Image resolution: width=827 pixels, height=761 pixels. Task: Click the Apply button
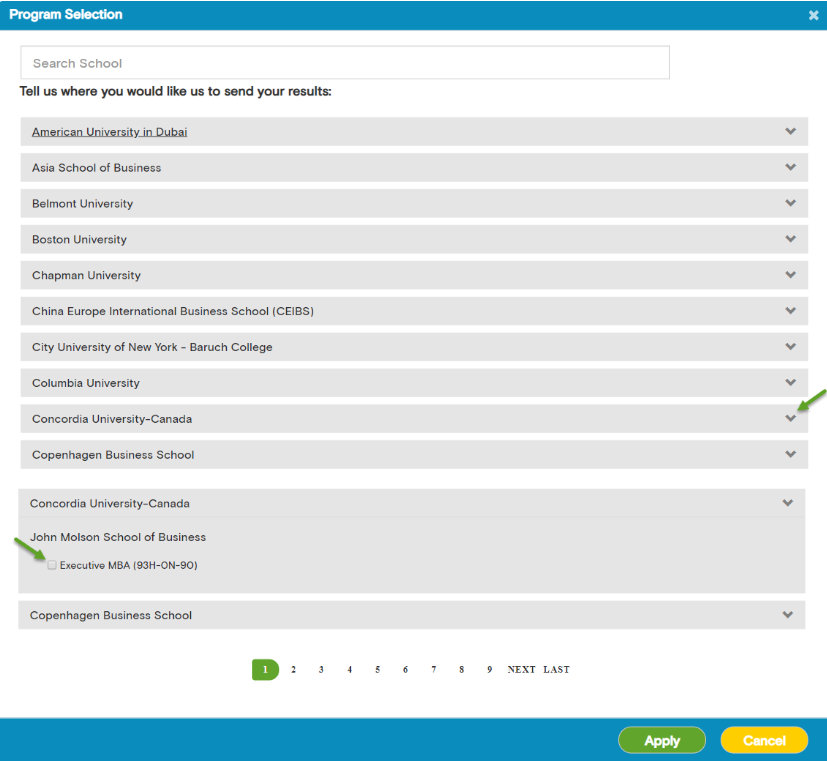661,740
